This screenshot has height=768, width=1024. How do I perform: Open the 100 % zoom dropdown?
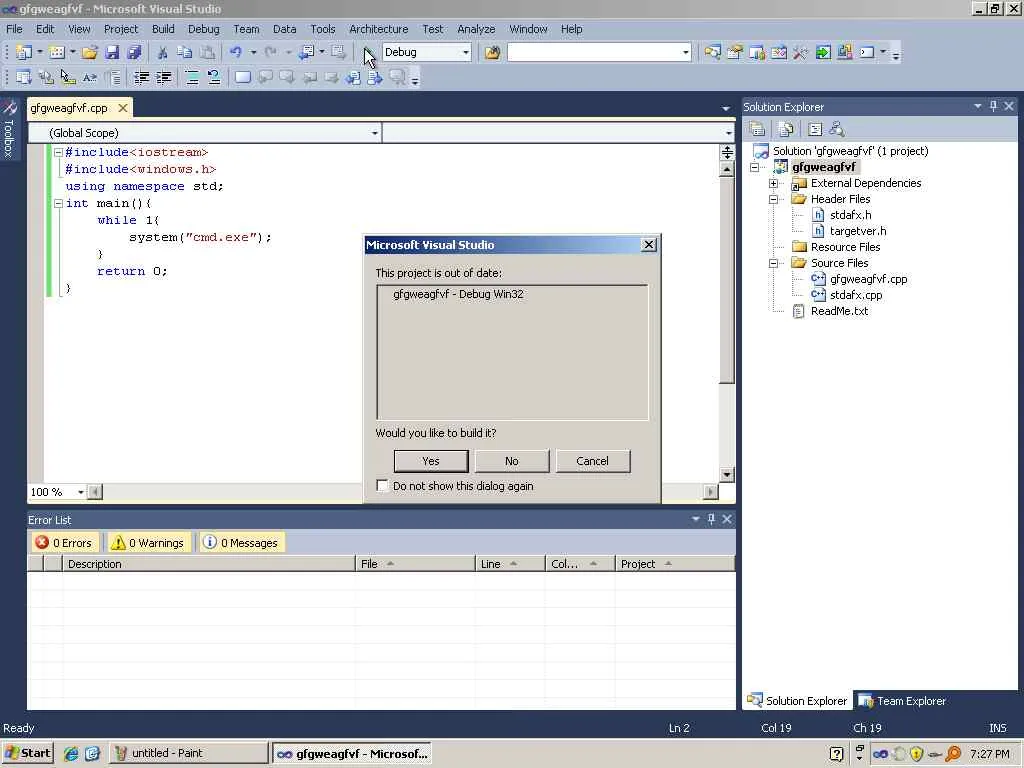(x=80, y=492)
